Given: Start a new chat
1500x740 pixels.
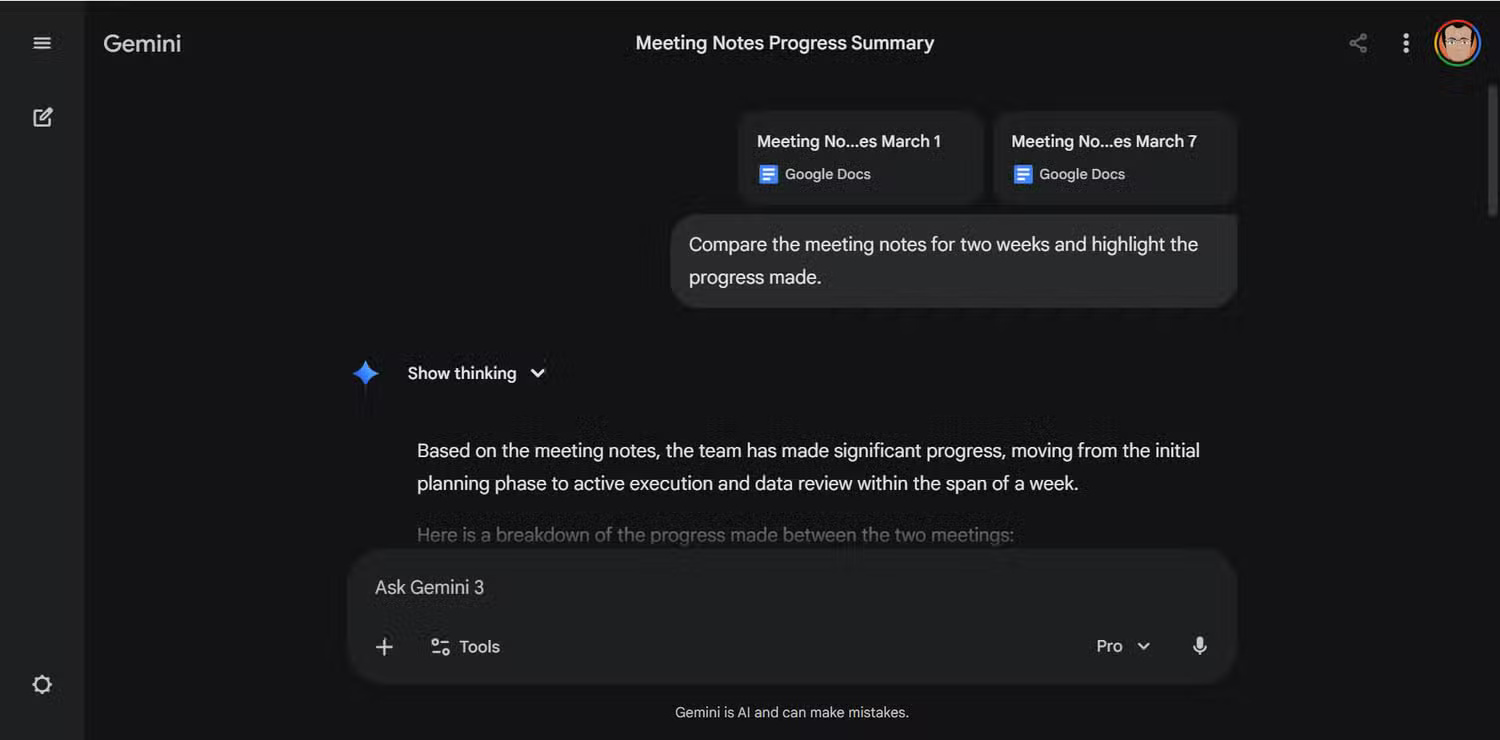Looking at the screenshot, I should 41,116.
